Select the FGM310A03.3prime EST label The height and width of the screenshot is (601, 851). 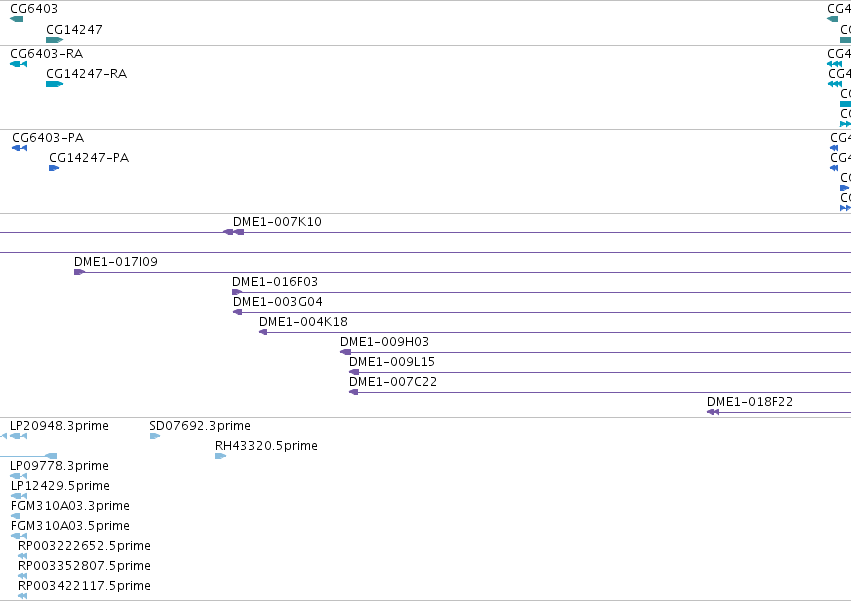point(70,505)
